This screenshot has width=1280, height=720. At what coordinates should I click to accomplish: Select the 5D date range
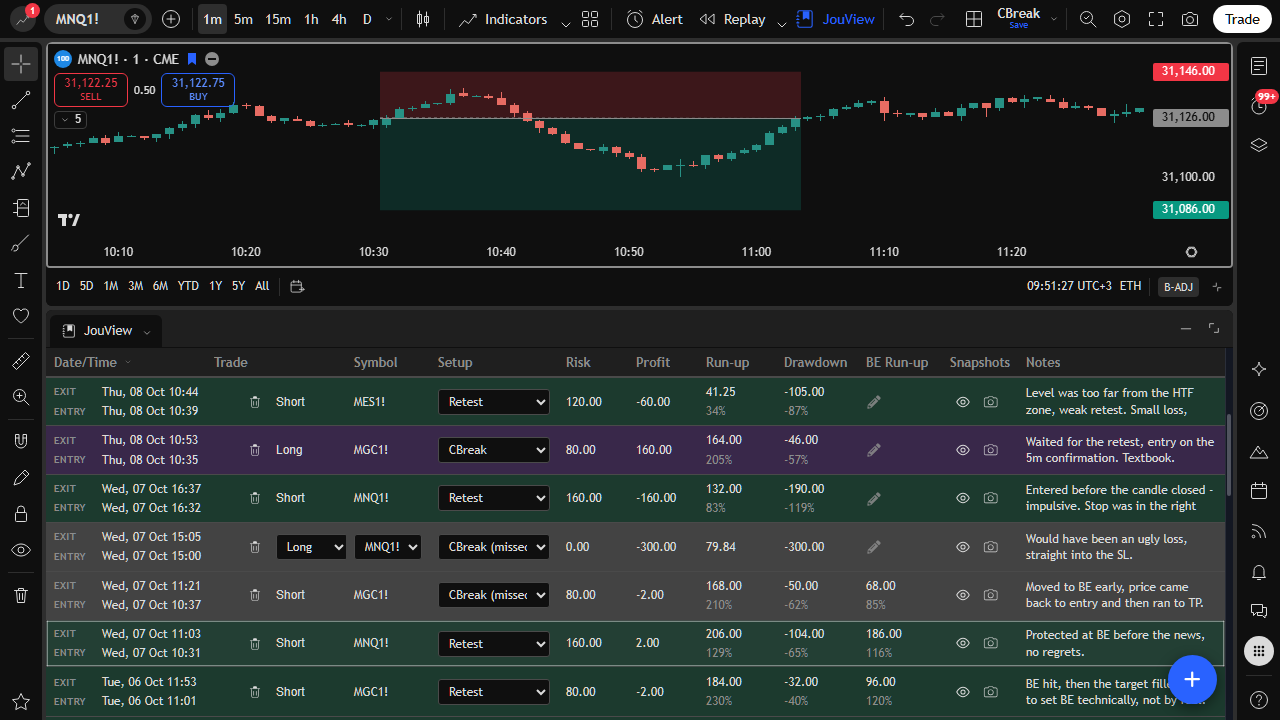pos(86,286)
